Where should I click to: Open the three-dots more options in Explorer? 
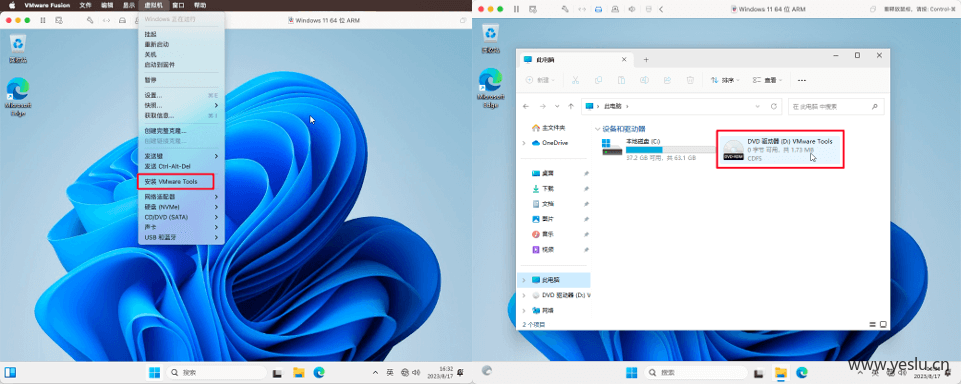click(802, 80)
